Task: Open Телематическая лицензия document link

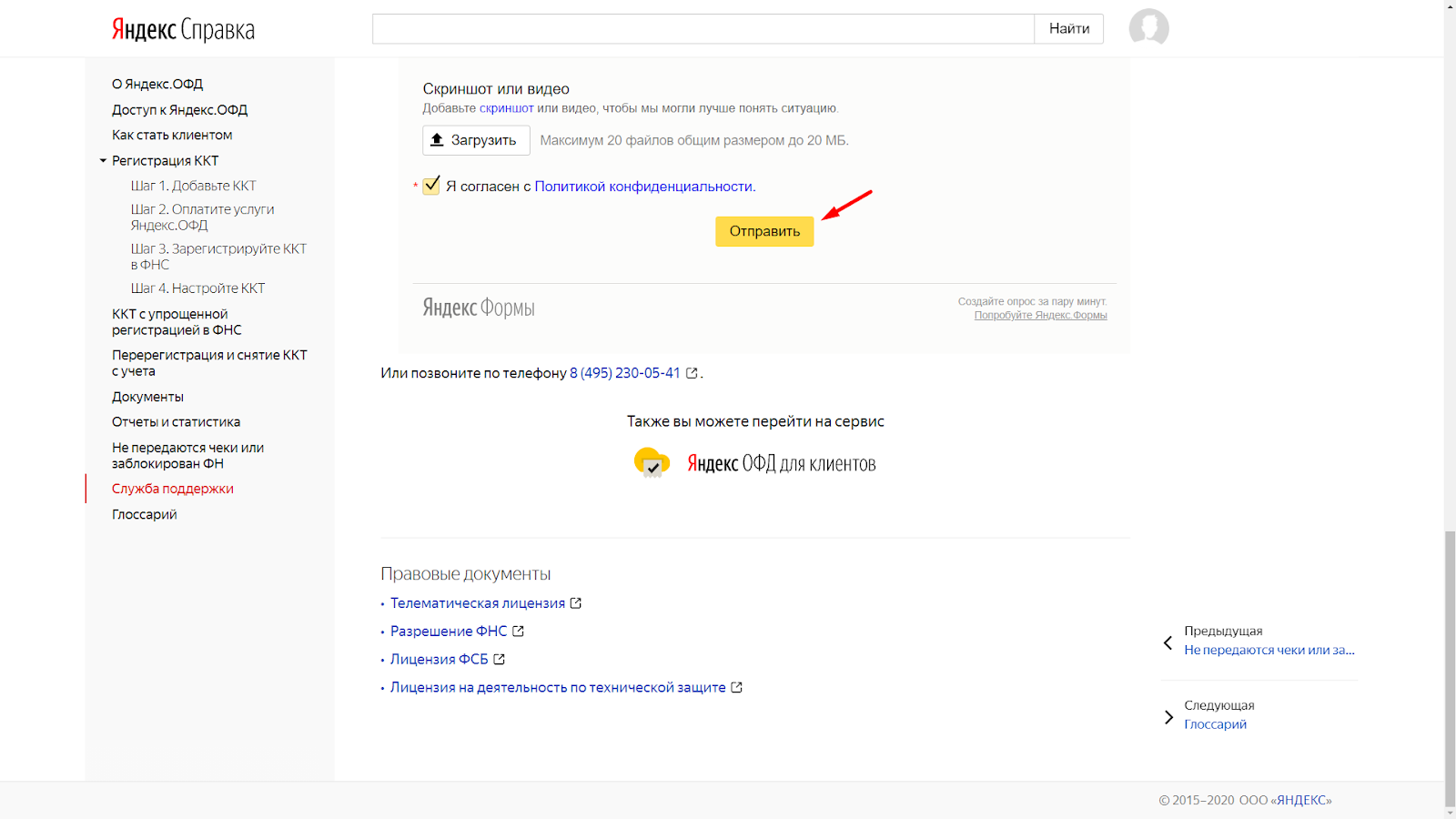Action: pos(478,603)
